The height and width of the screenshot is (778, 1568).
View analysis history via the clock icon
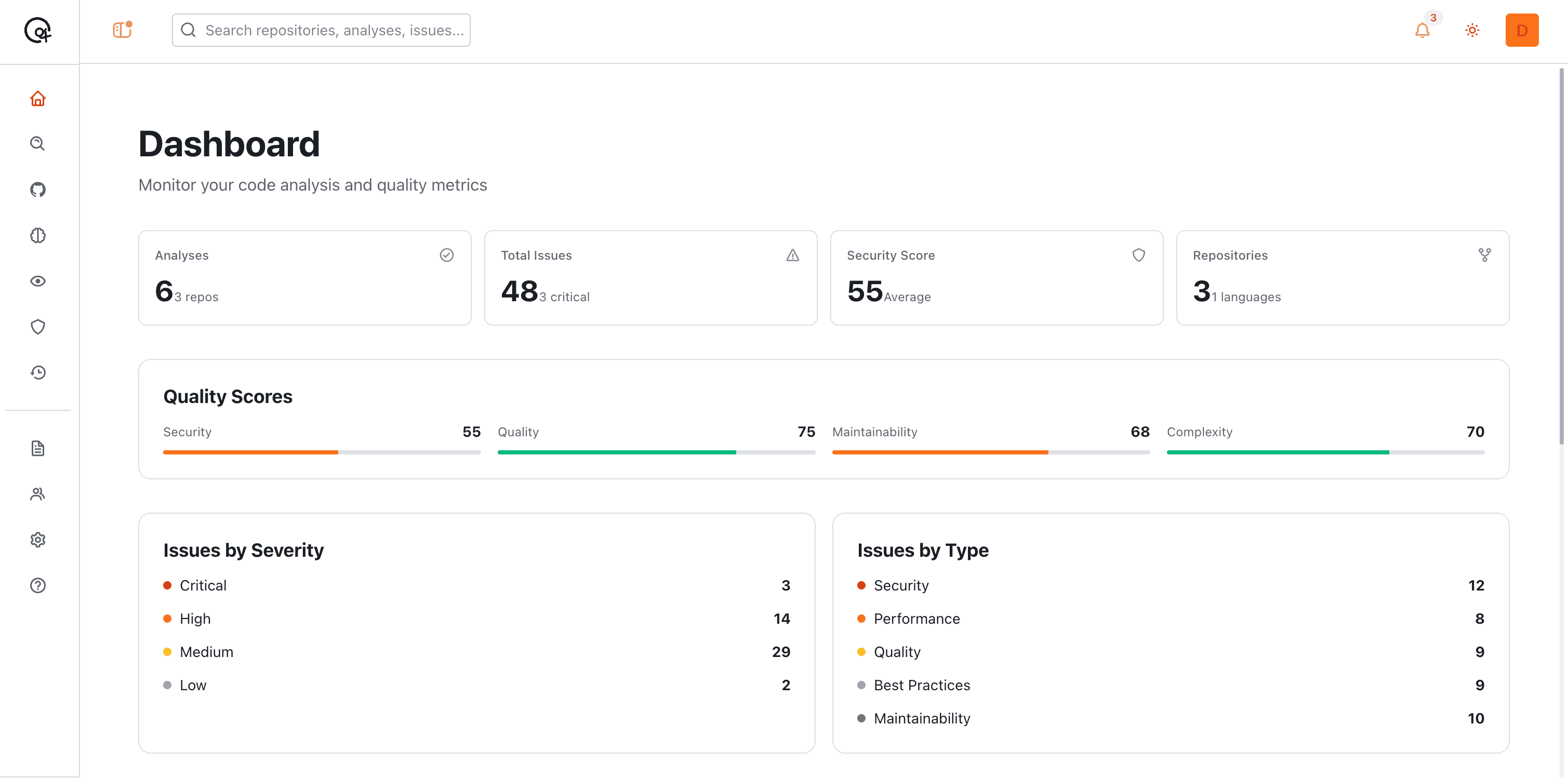[38, 372]
